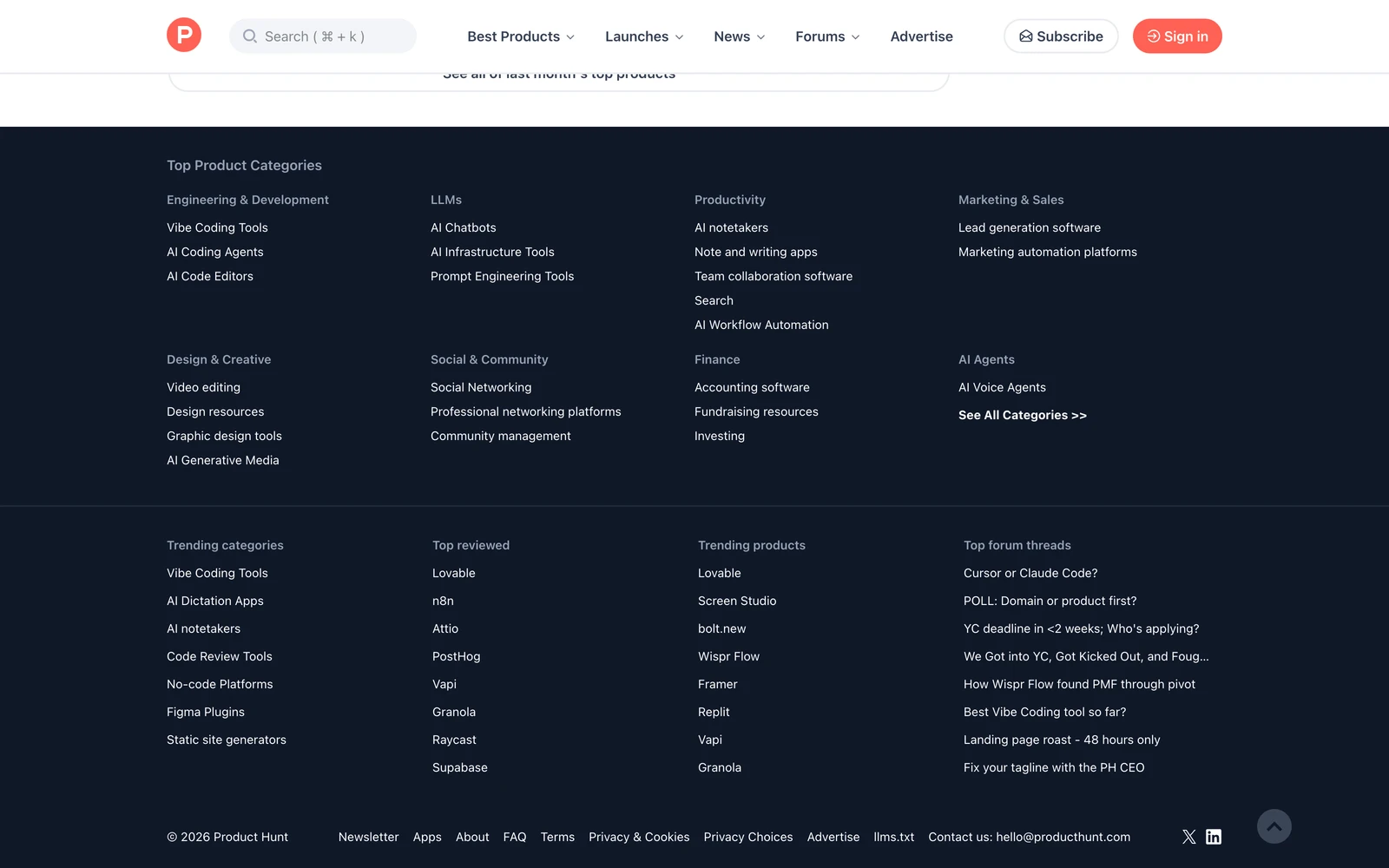Open Video editing category

pos(204,387)
